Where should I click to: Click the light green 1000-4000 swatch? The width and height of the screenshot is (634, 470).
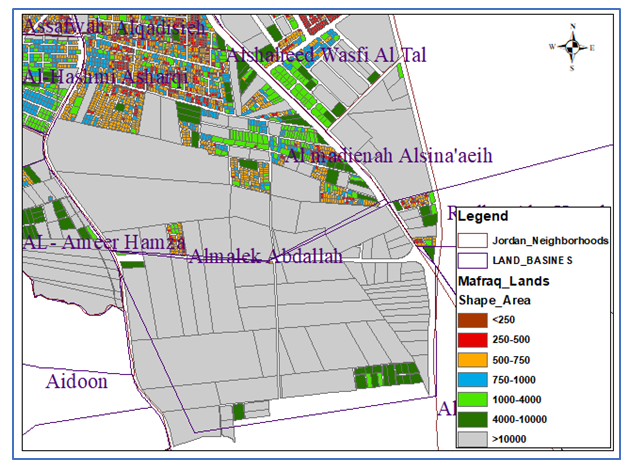pyautogui.click(x=472, y=399)
